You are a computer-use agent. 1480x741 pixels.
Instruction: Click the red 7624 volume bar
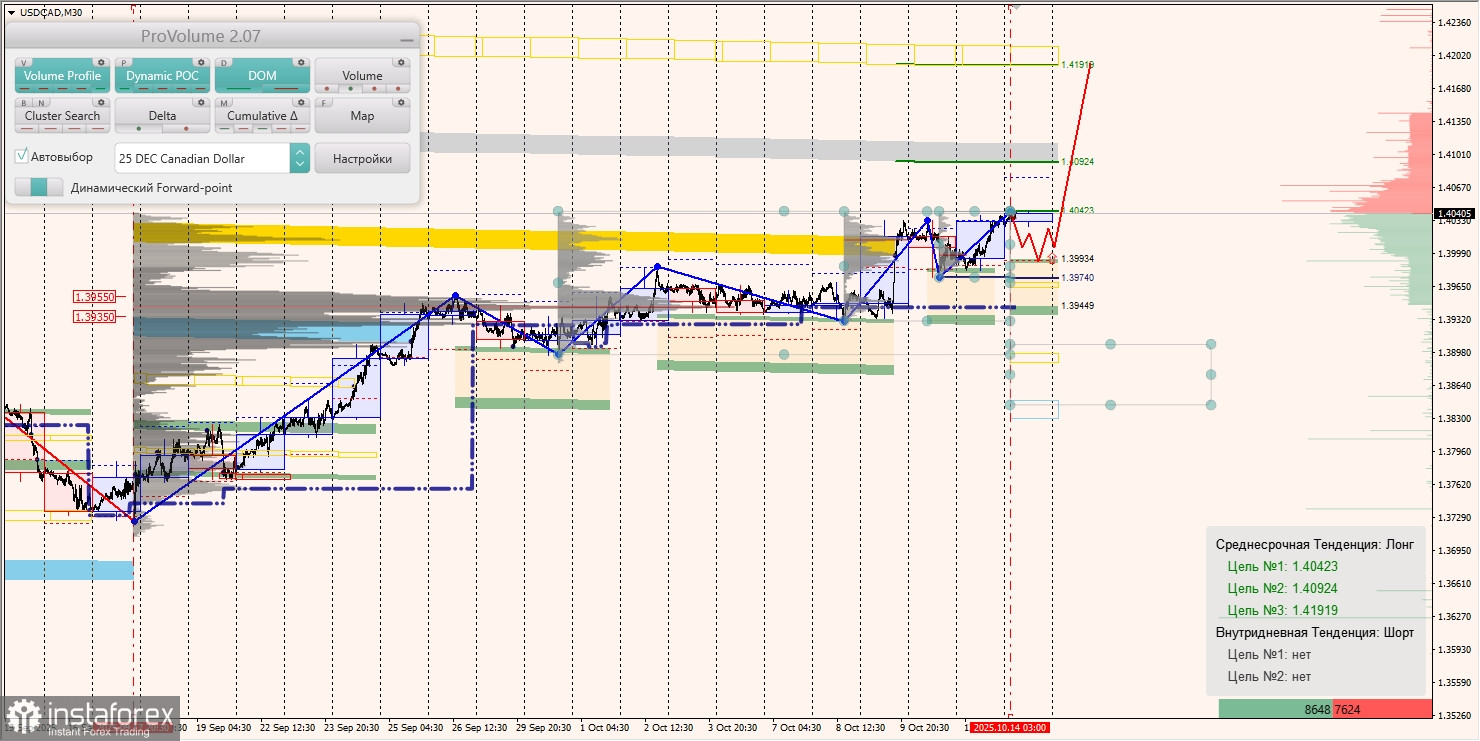coord(1382,709)
